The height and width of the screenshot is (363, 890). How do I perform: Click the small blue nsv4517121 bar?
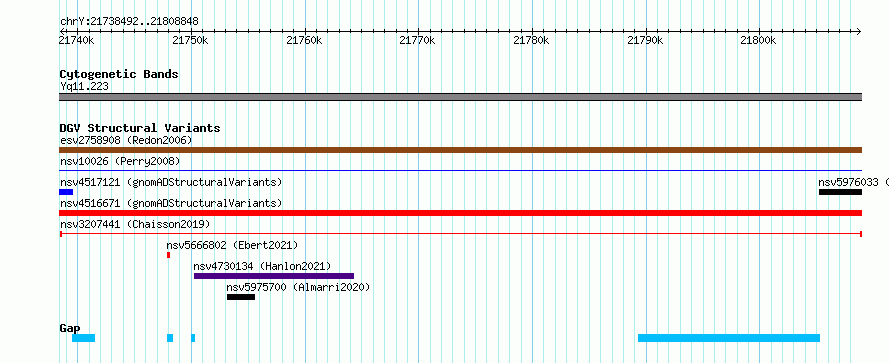[66, 192]
